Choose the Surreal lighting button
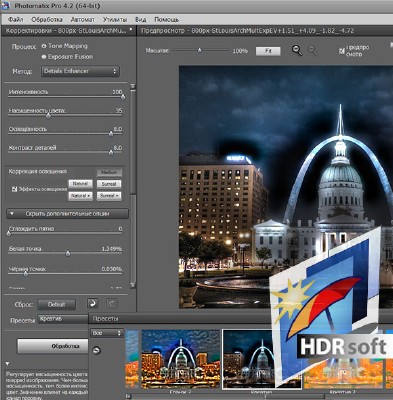Image resolution: width=393 pixels, height=400 pixels. click(109, 184)
